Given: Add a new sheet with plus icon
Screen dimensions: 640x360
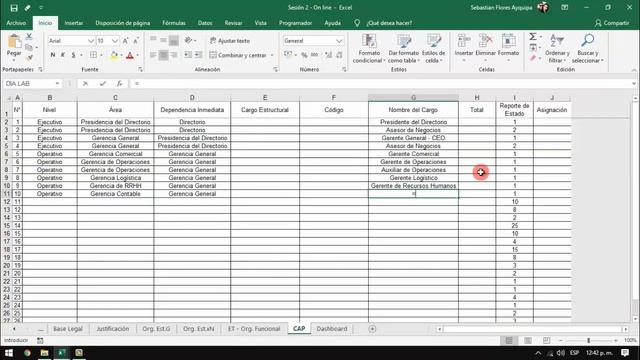Looking at the screenshot, I should point(372,329).
